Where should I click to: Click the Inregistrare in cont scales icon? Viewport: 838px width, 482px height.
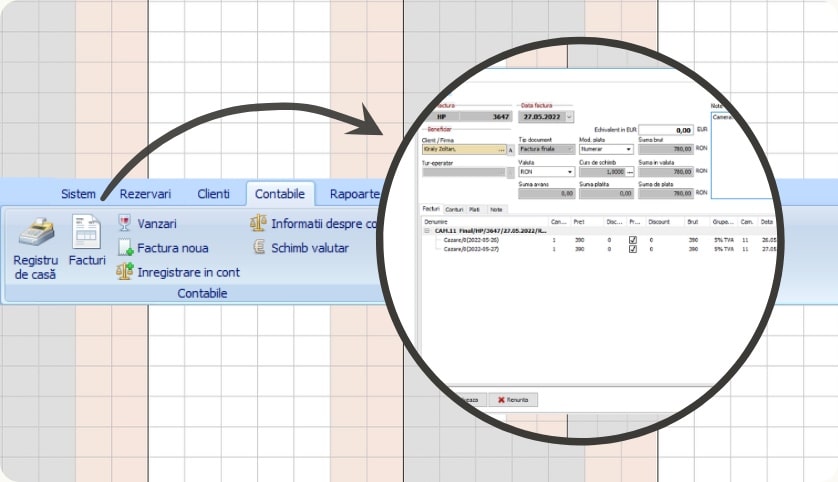pyautogui.click(x=125, y=272)
